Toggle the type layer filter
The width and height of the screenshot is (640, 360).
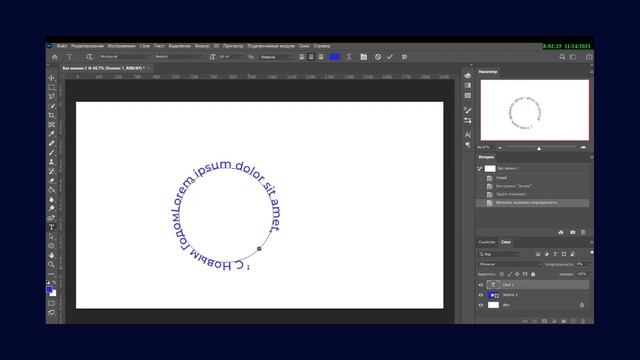[555, 254]
